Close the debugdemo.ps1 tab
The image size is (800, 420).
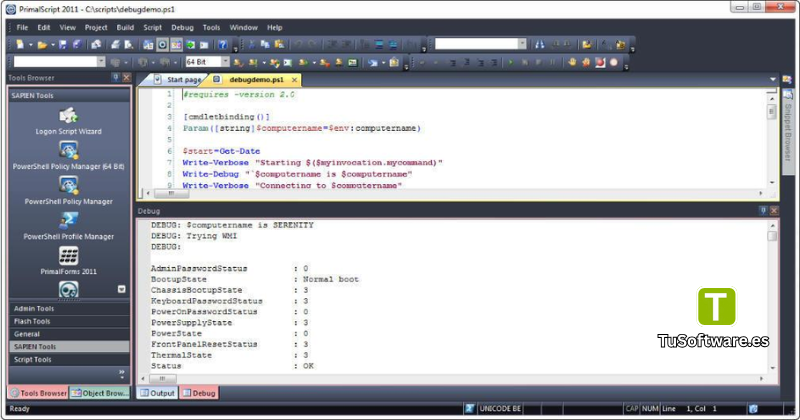point(294,80)
